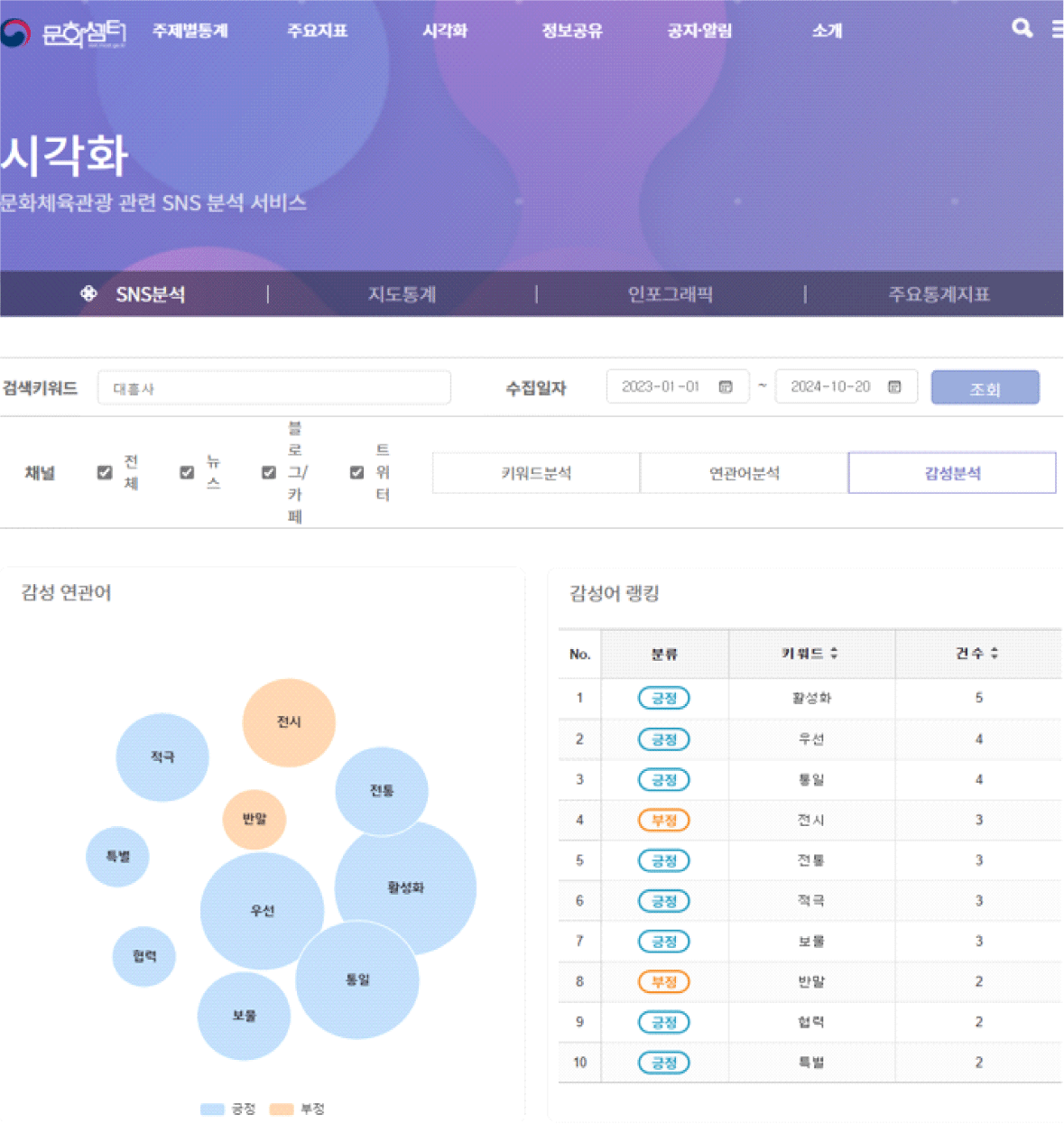Select the 연관어분석 button
Image resolution: width=1064 pixels, height=1124 pixels.
click(x=744, y=473)
